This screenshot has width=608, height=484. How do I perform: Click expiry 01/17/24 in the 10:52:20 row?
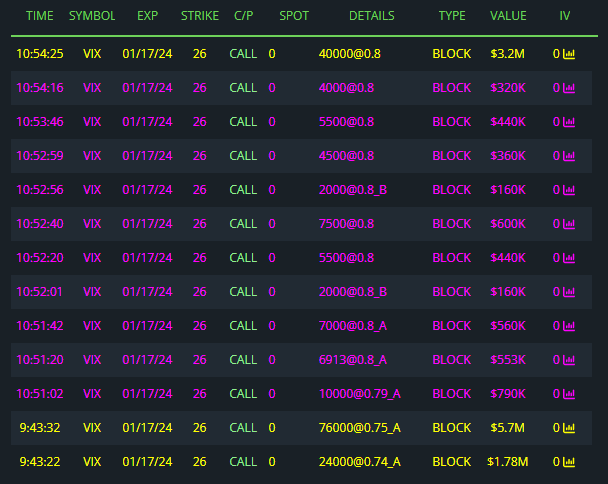point(147,258)
